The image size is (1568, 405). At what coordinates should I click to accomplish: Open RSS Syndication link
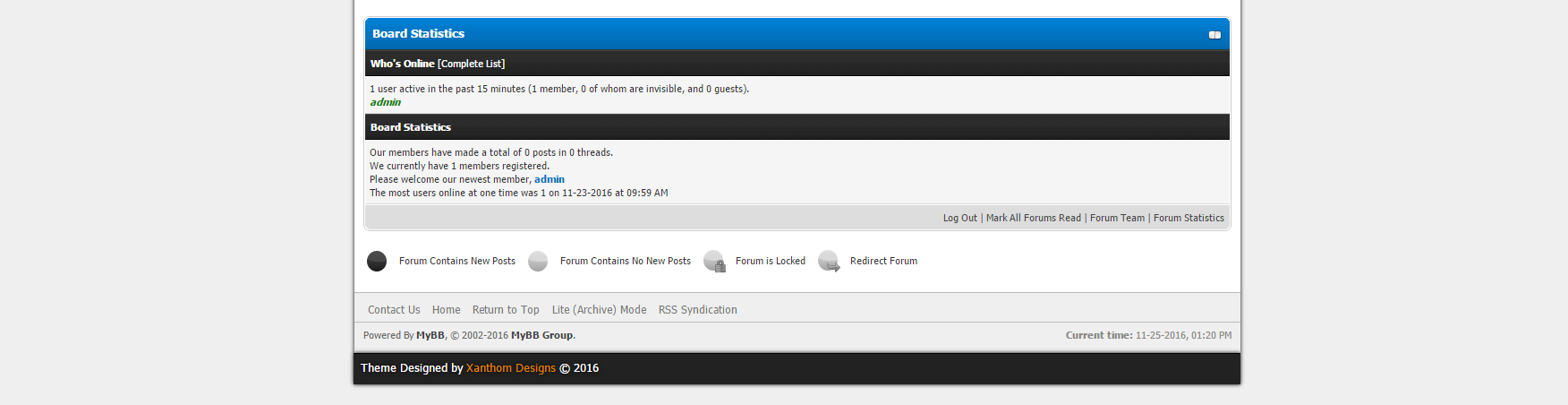tap(698, 310)
